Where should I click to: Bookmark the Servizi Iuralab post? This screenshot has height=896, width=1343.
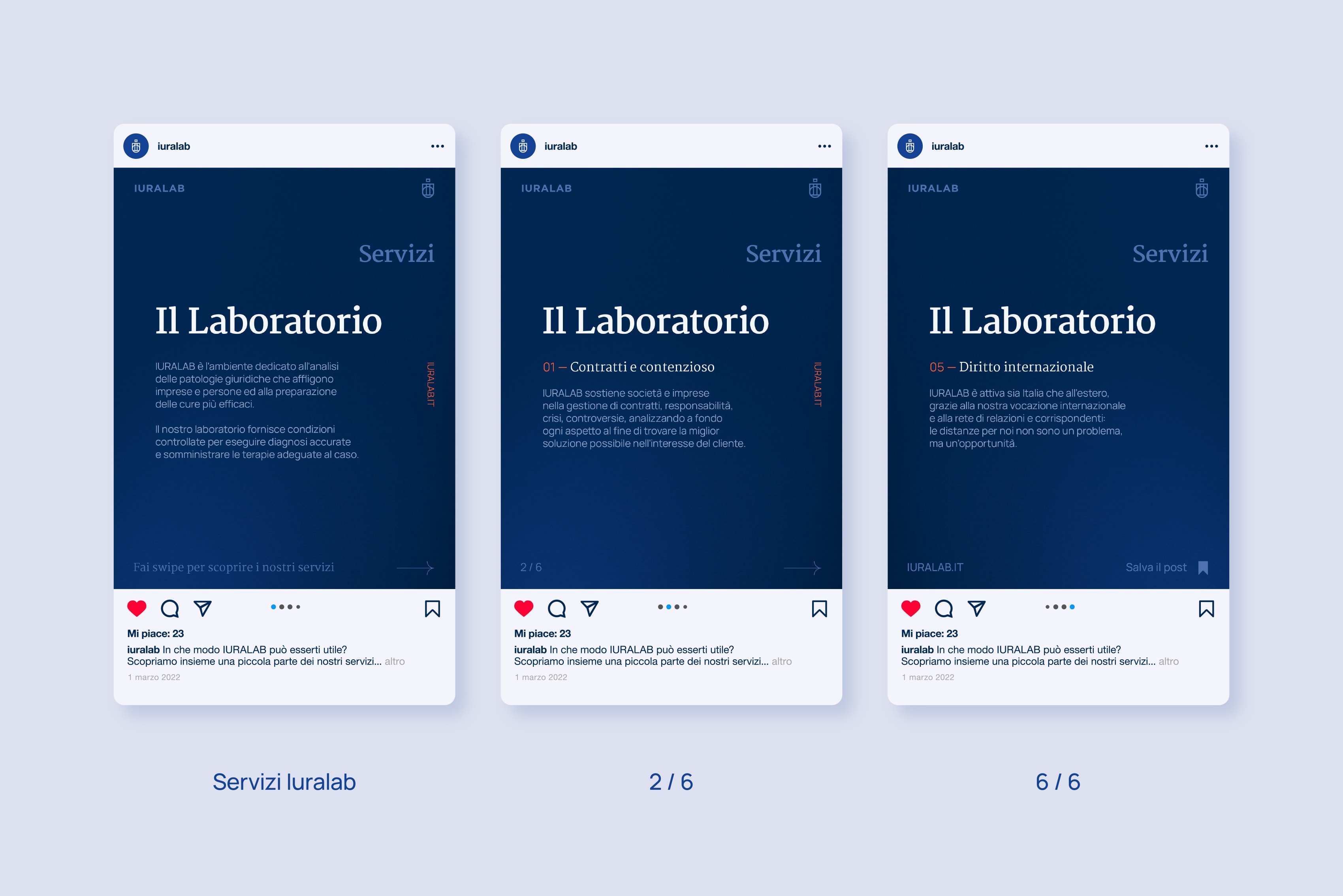pyautogui.click(x=433, y=608)
